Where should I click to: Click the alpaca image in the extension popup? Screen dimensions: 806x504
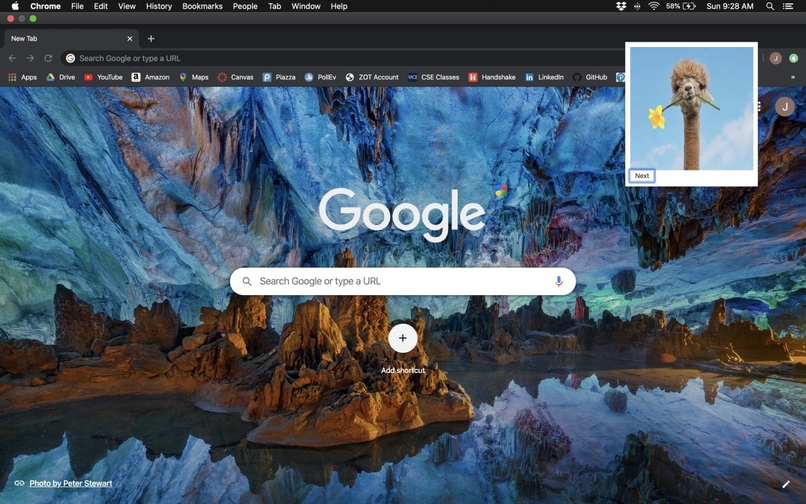691,108
